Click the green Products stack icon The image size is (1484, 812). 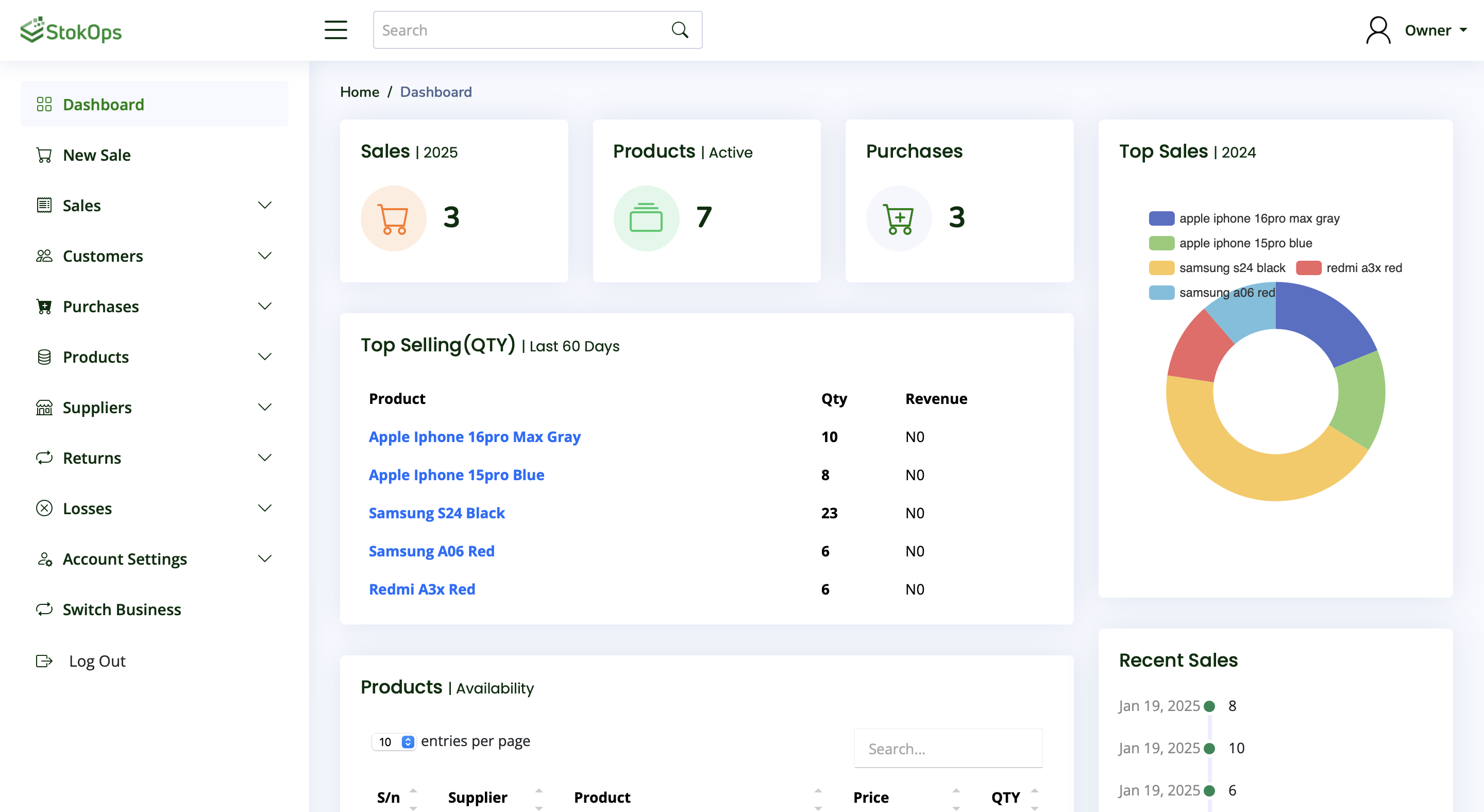[x=646, y=218]
